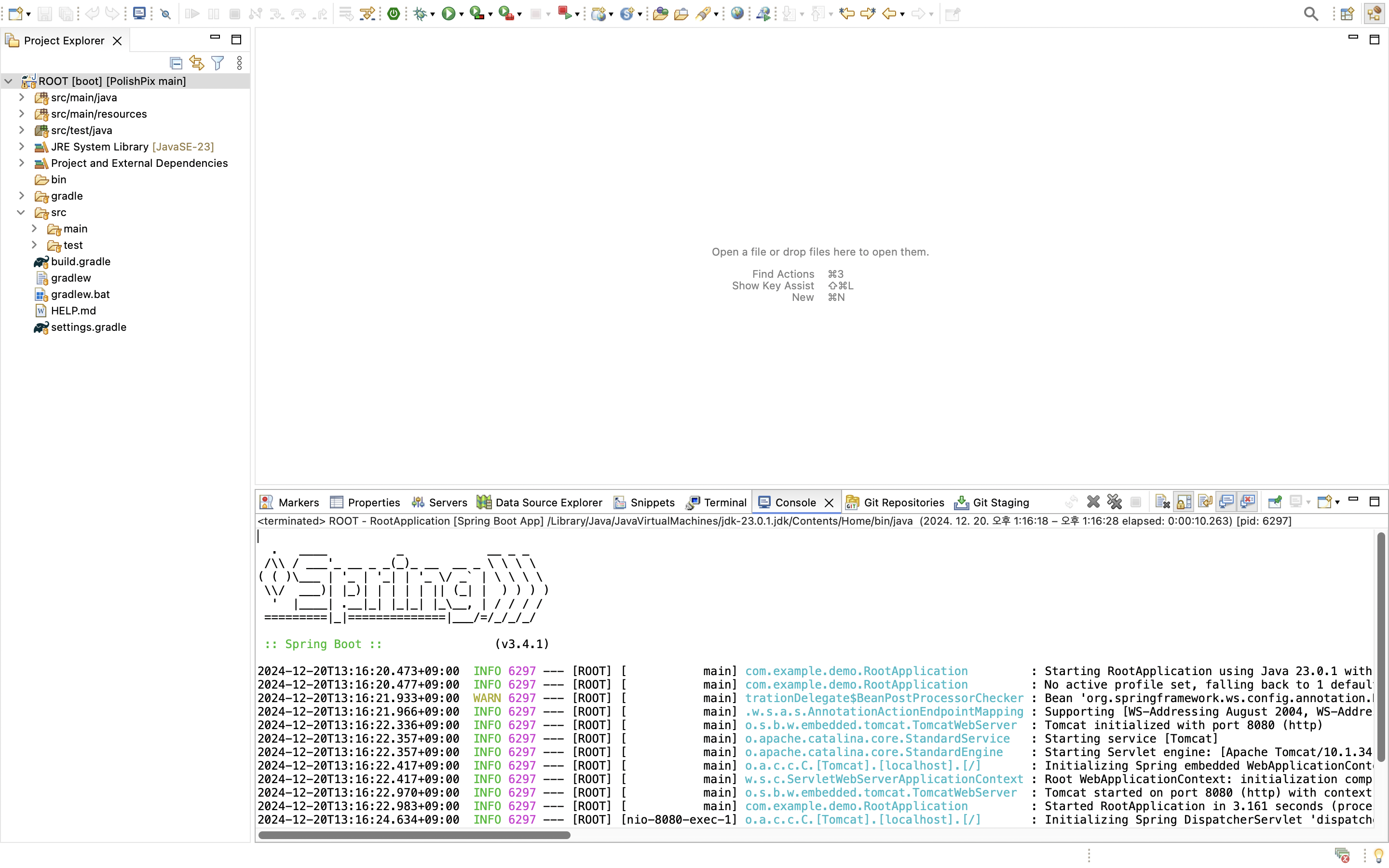Expand JRE System Library node

[x=22, y=147]
